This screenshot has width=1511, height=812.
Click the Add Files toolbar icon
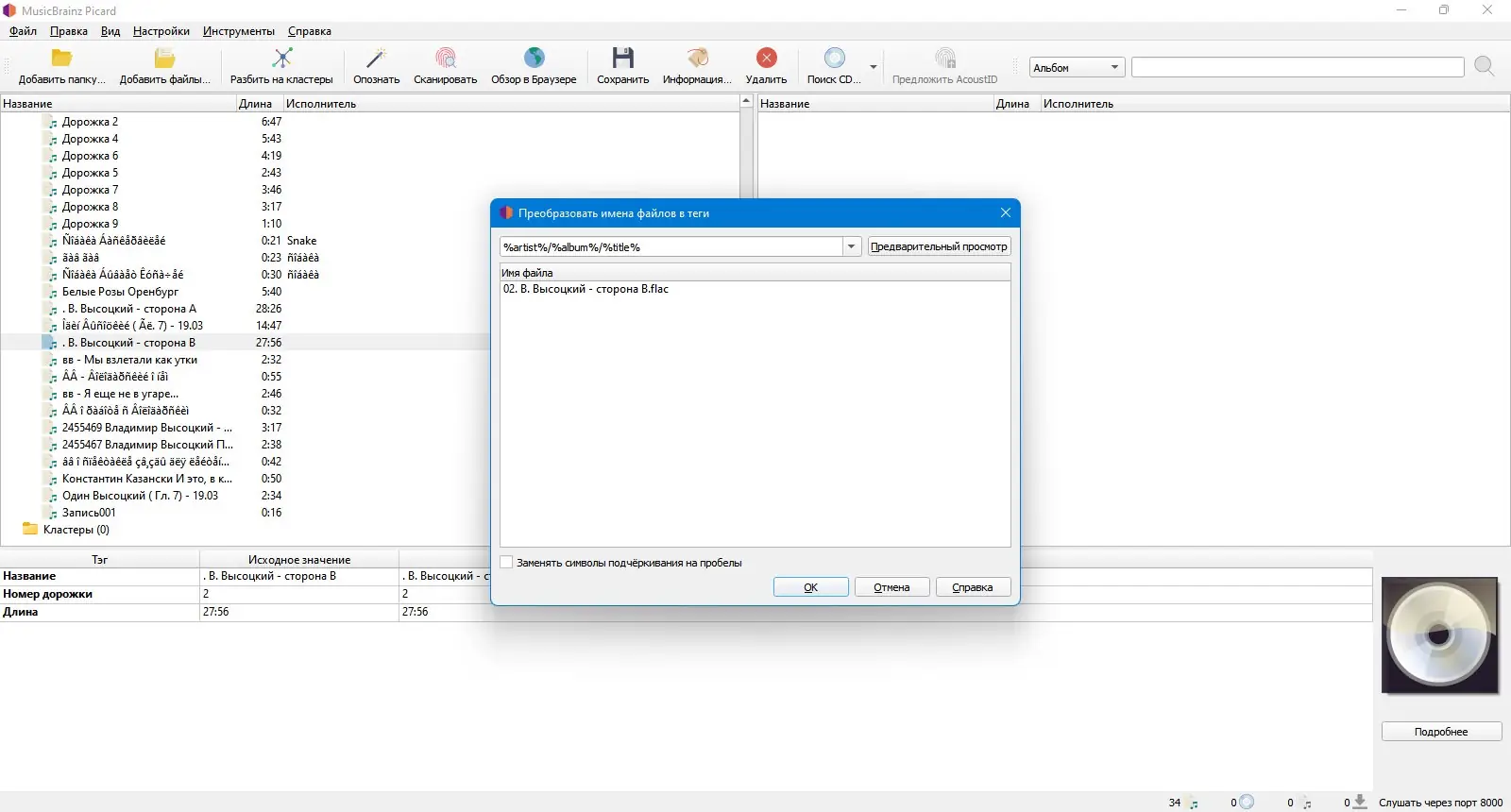164,59
